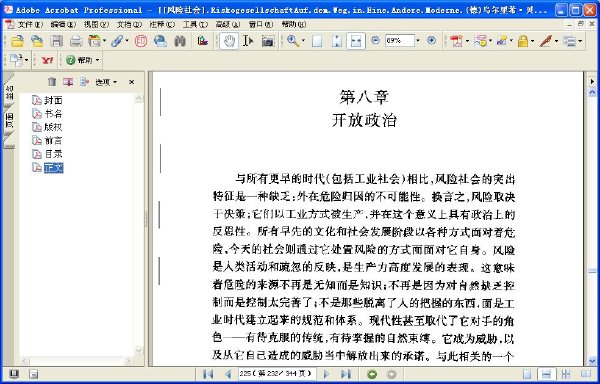Open the 窗口 menu
This screenshot has width=600, height=384.
[x=261, y=24]
